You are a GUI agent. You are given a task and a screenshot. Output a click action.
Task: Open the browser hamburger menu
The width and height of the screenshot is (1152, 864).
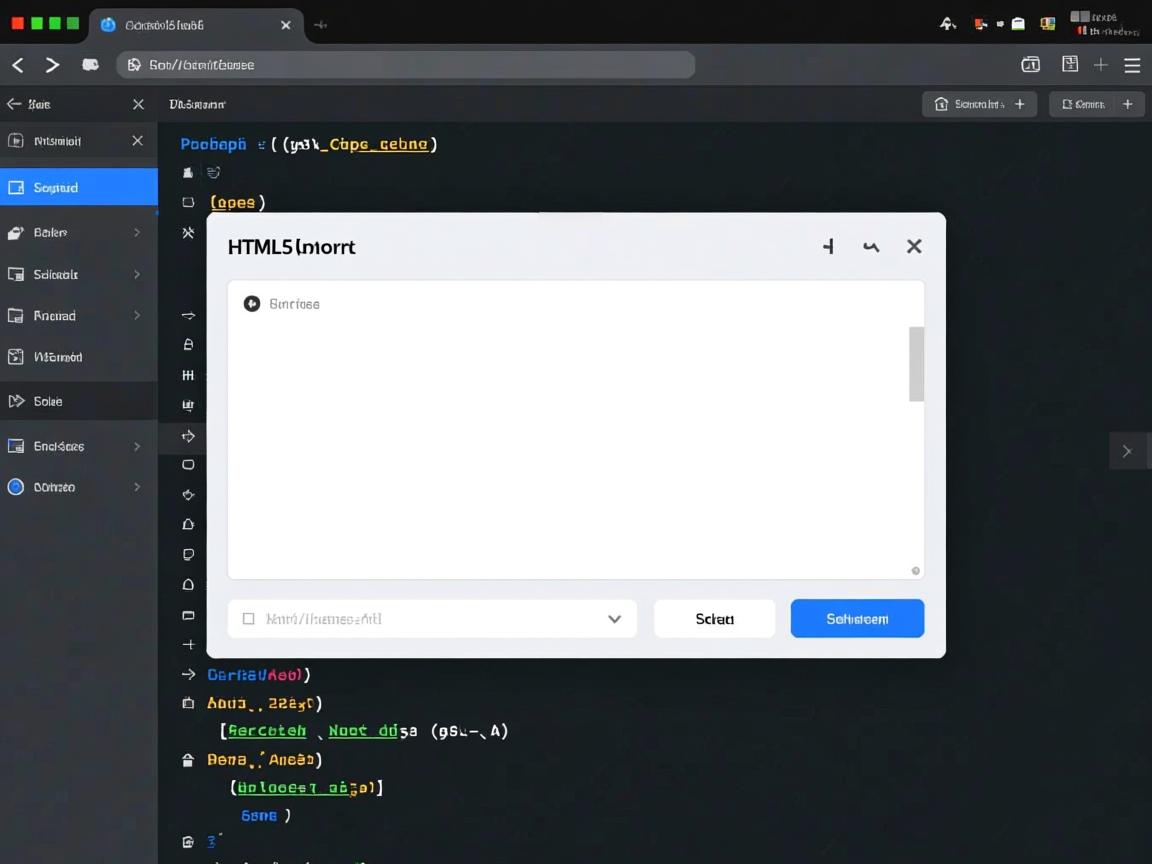(x=1132, y=64)
